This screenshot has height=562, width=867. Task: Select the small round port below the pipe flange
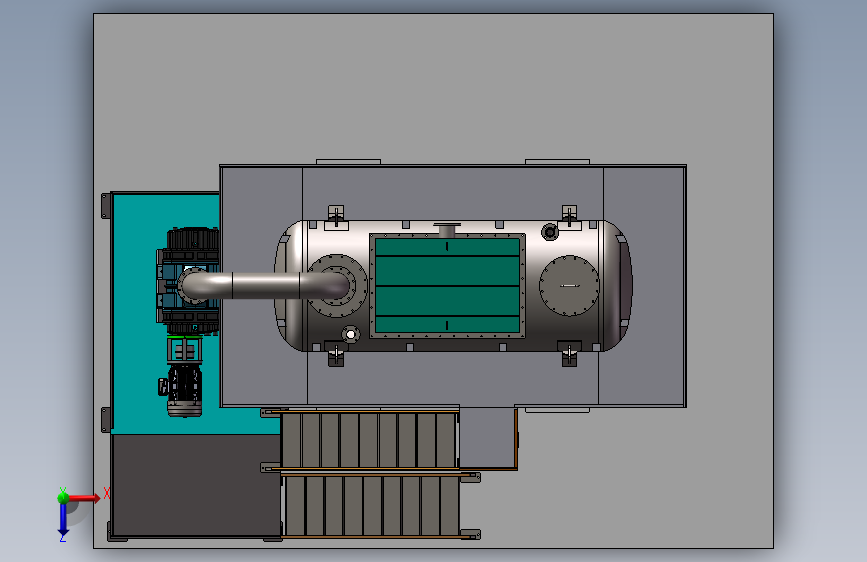point(351,334)
